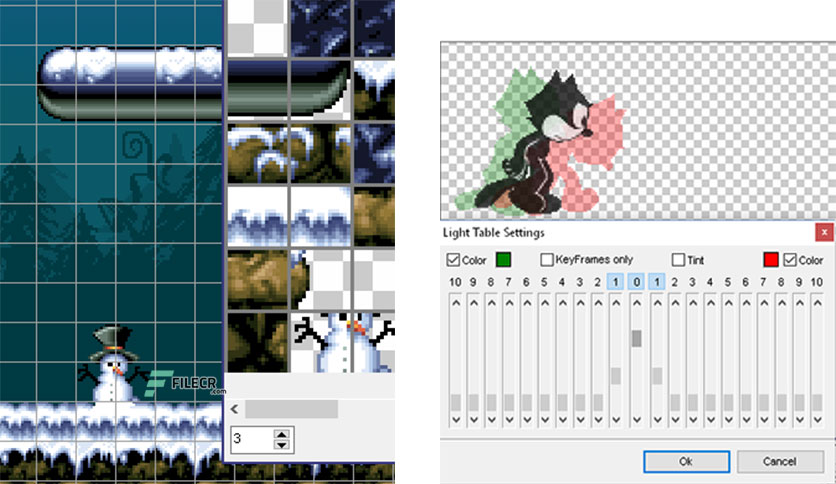Click inside the number field showing 3
Screen dimensions: 836x484
tap(252, 439)
